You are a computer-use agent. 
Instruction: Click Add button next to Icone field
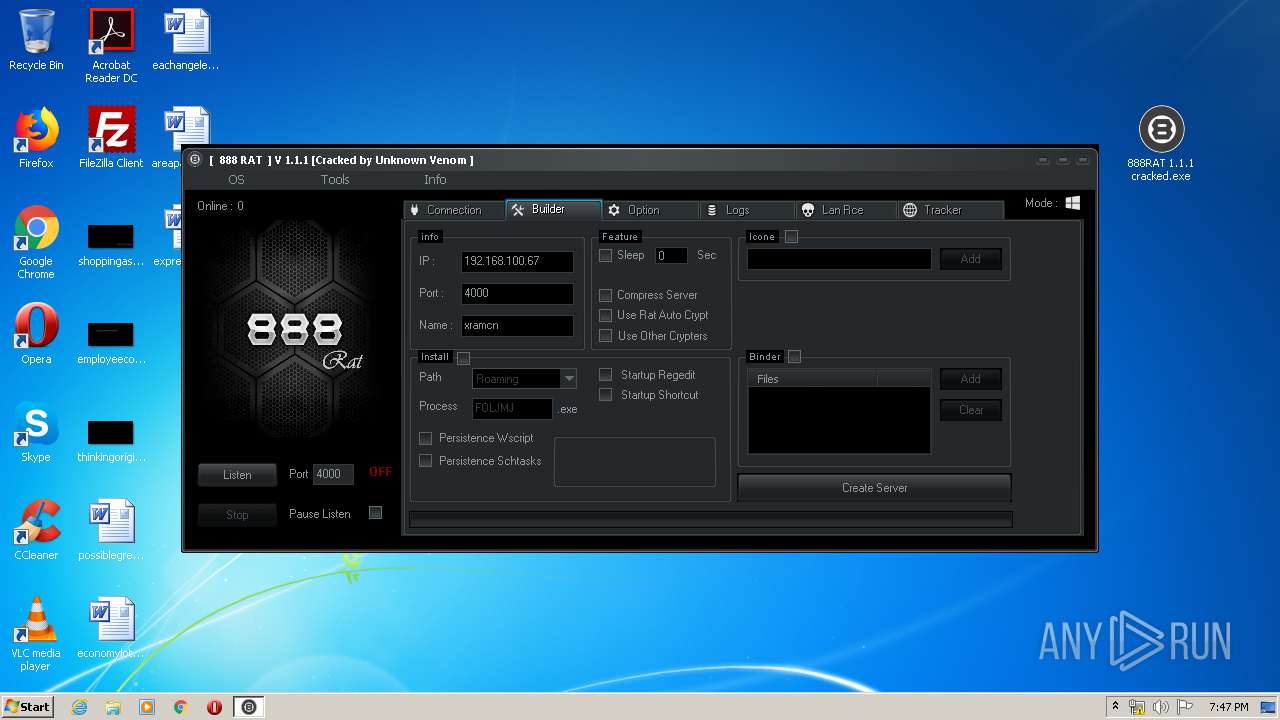pos(970,259)
